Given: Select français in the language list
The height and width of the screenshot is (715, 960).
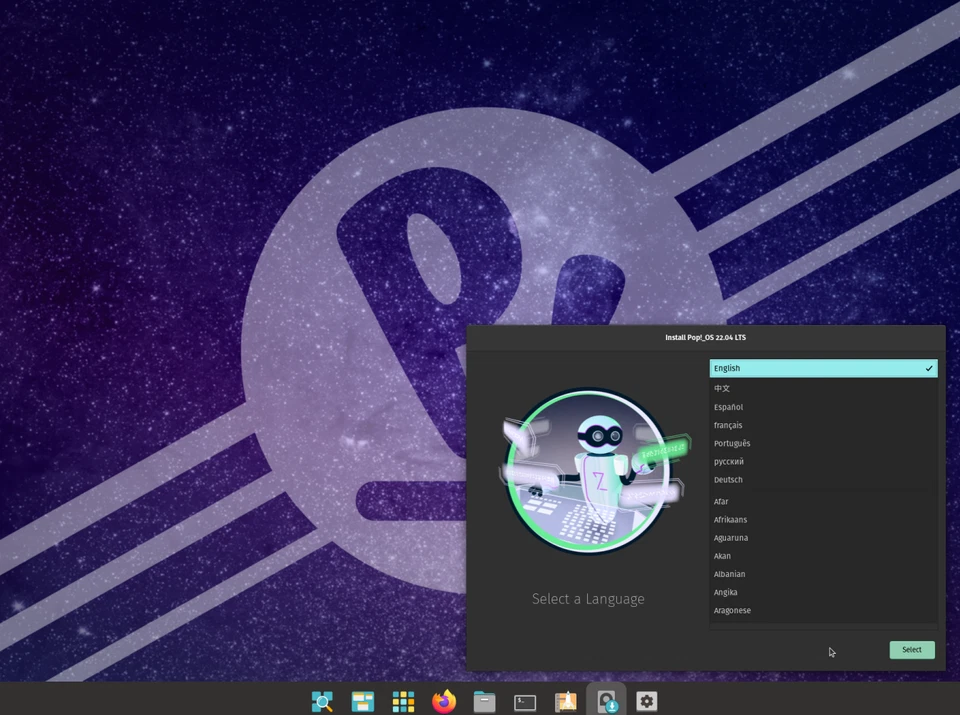Looking at the screenshot, I should (x=728, y=425).
